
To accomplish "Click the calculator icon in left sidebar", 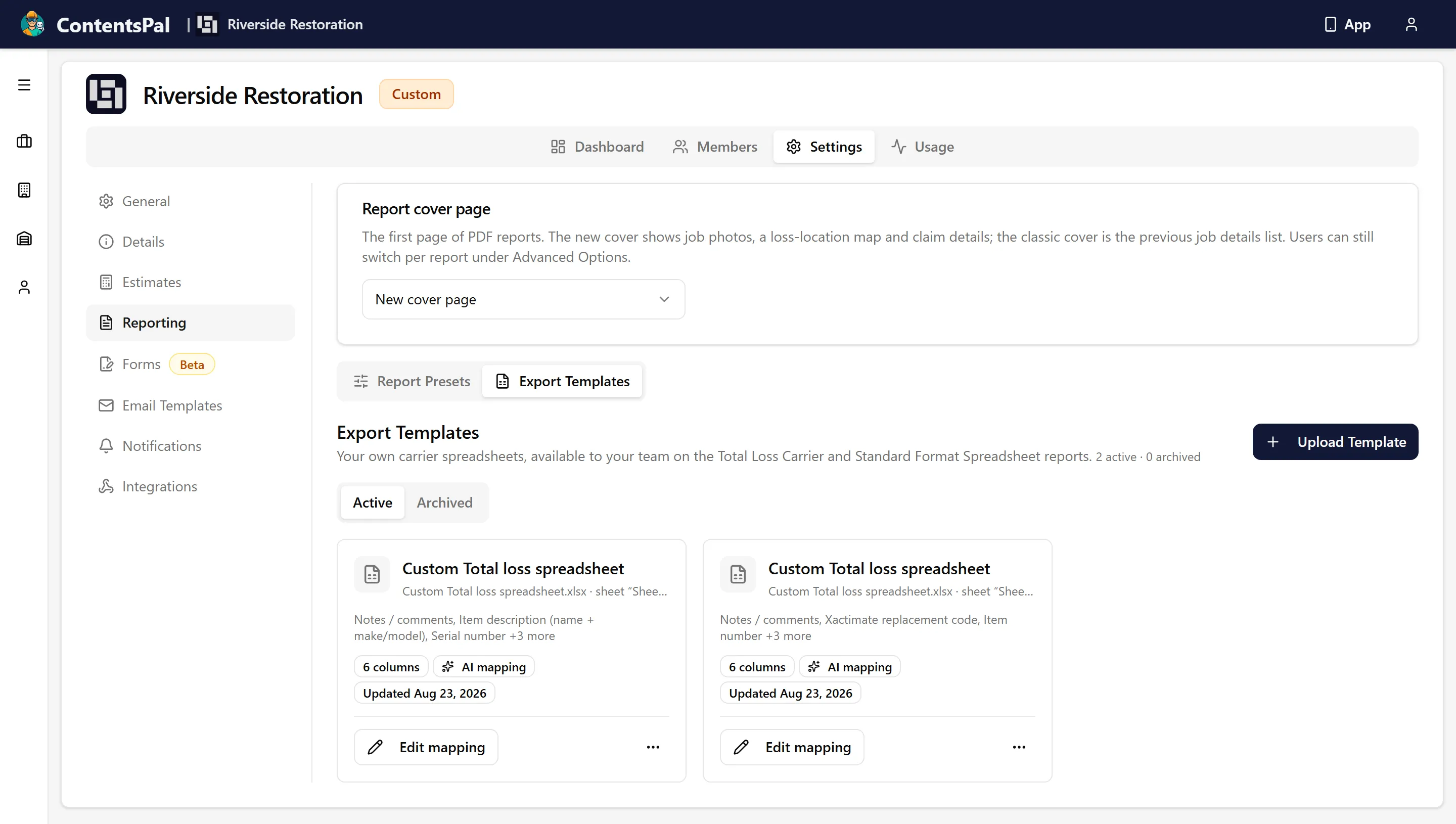I will pyautogui.click(x=24, y=190).
